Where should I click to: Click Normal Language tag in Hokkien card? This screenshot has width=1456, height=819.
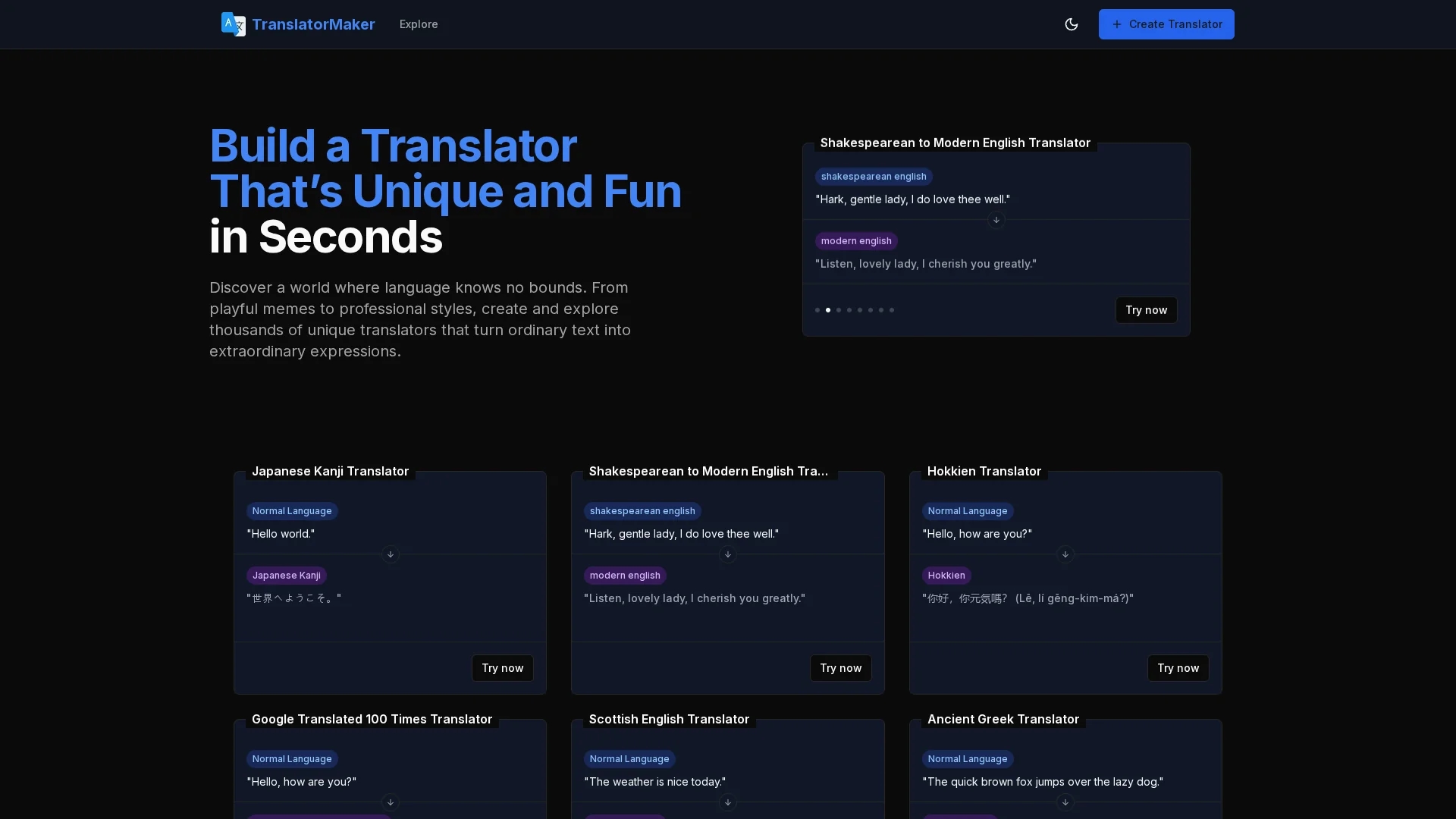coord(968,511)
